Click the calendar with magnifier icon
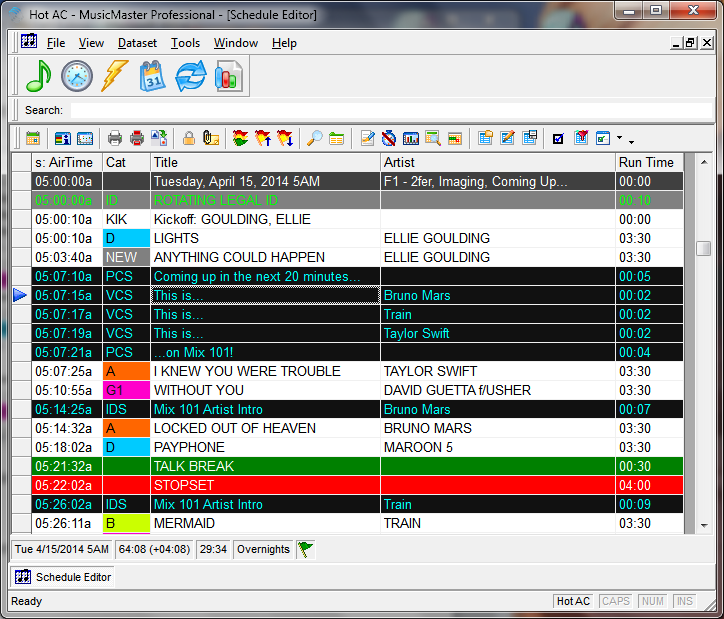This screenshot has height=619, width=724. pos(433,138)
